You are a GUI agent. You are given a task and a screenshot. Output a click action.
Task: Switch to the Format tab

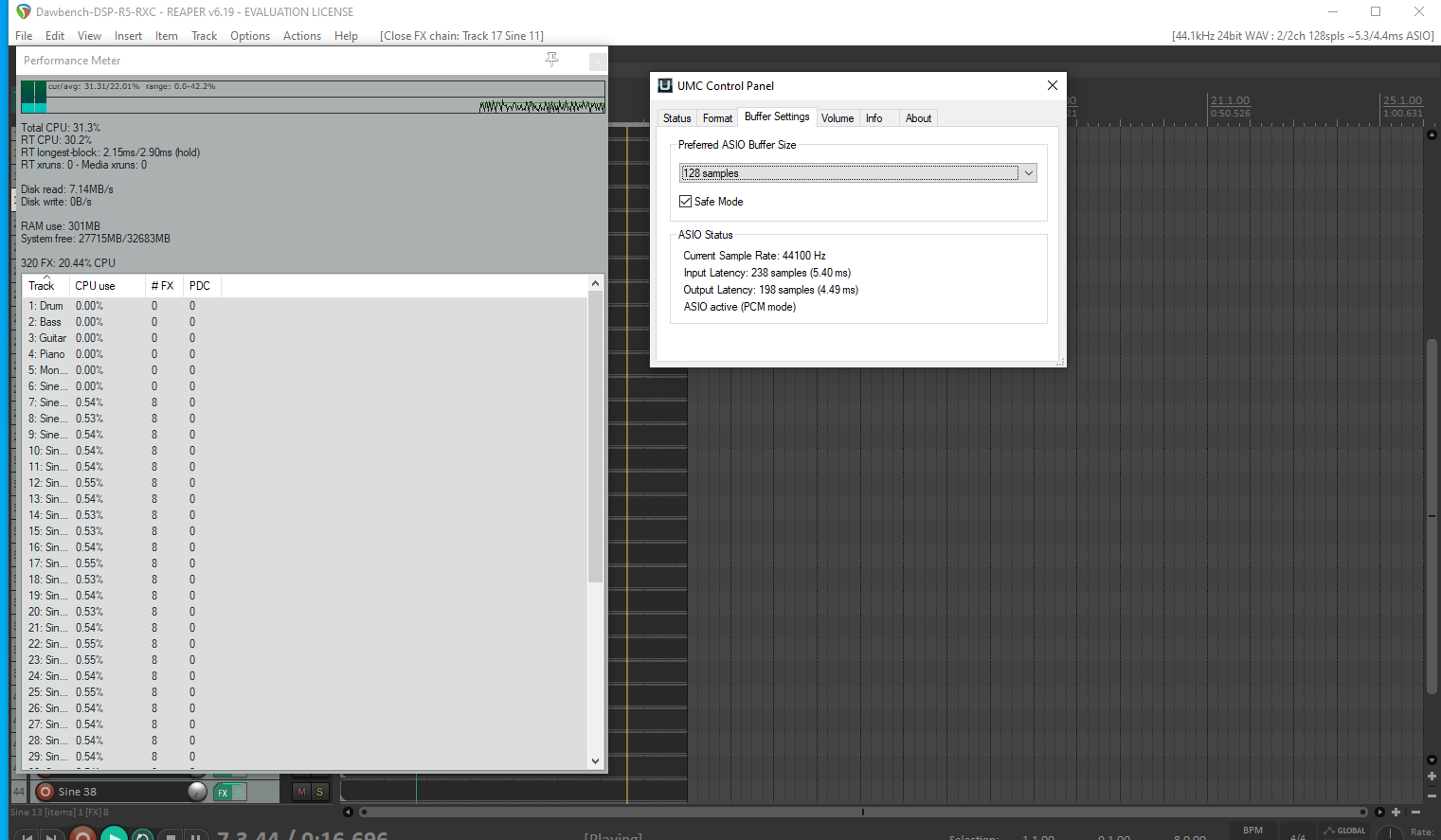click(717, 118)
